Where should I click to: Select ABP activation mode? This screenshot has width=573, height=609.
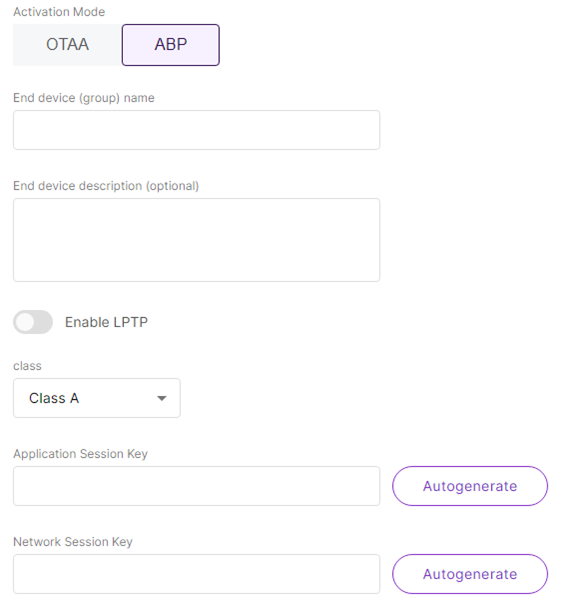coord(171,45)
